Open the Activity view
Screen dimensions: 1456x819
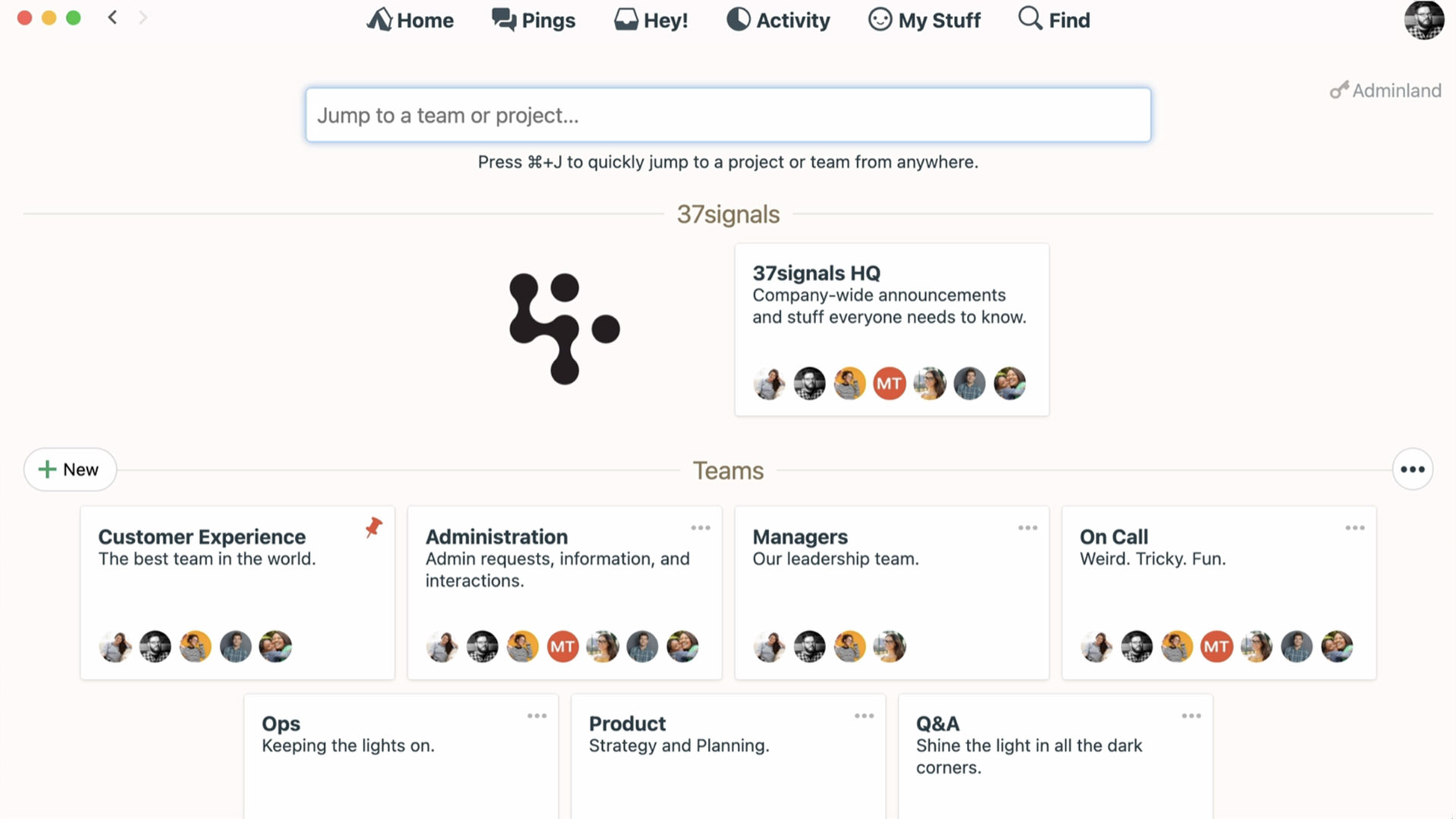pyautogui.click(x=779, y=20)
